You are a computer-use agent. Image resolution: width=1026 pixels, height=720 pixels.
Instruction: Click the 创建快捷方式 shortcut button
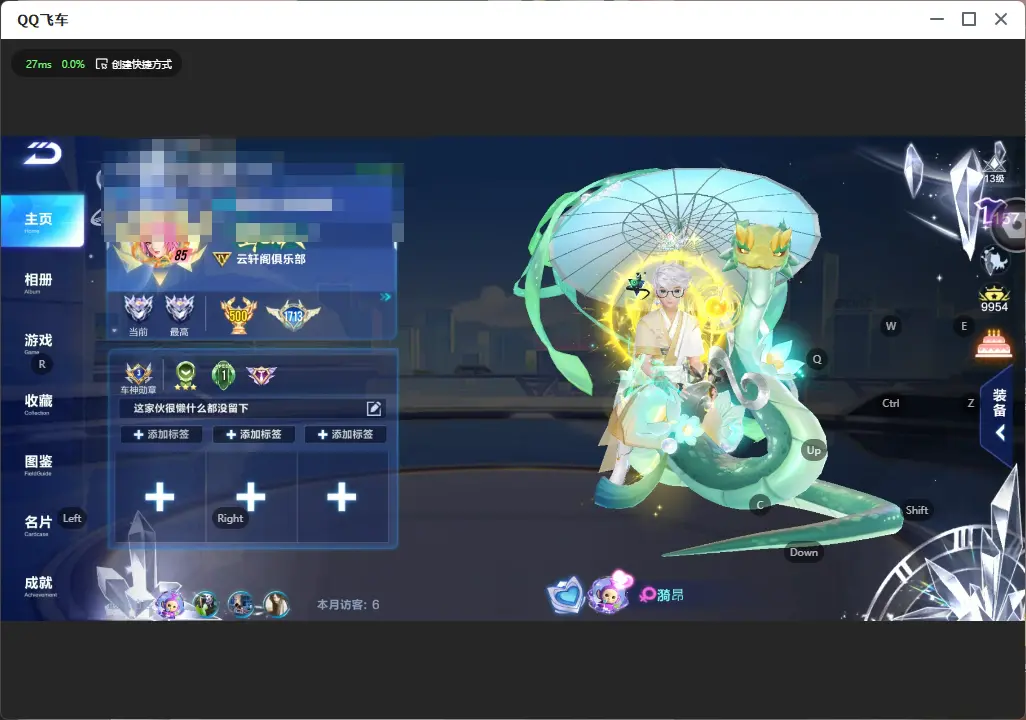[x=134, y=64]
